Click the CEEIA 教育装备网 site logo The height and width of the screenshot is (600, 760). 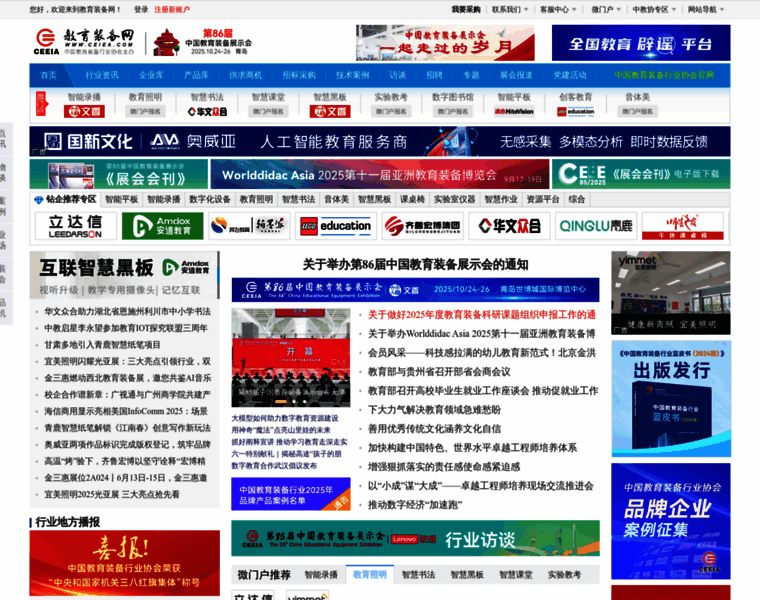[84, 42]
